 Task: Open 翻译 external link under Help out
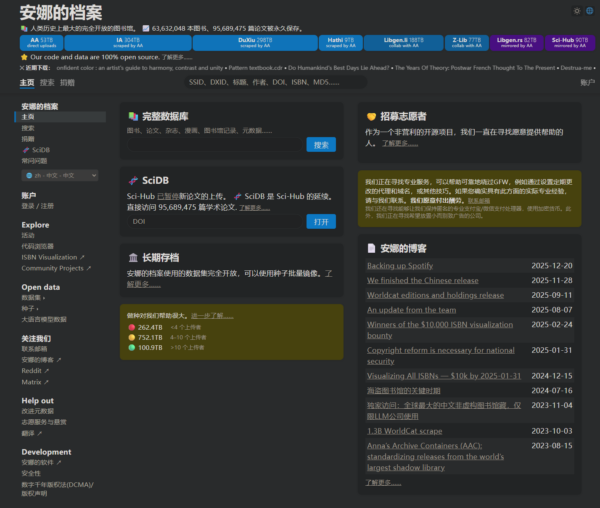[x=31, y=433]
